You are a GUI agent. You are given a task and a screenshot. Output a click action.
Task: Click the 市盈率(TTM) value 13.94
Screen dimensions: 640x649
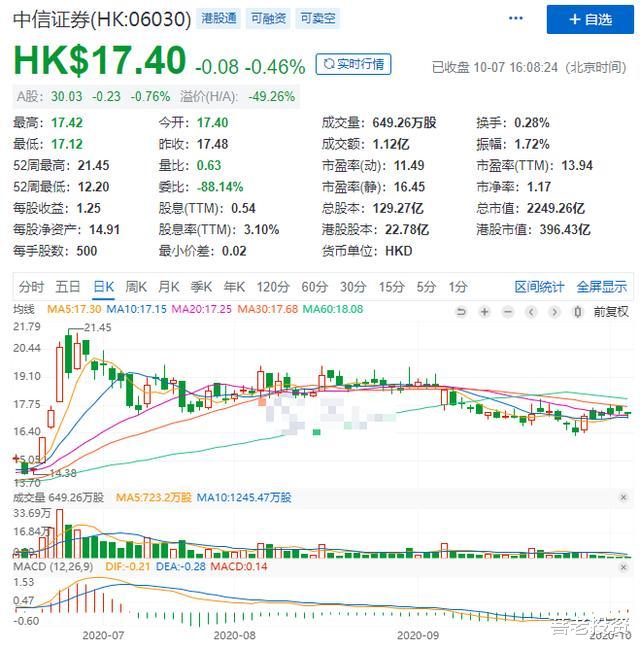[x=577, y=166]
